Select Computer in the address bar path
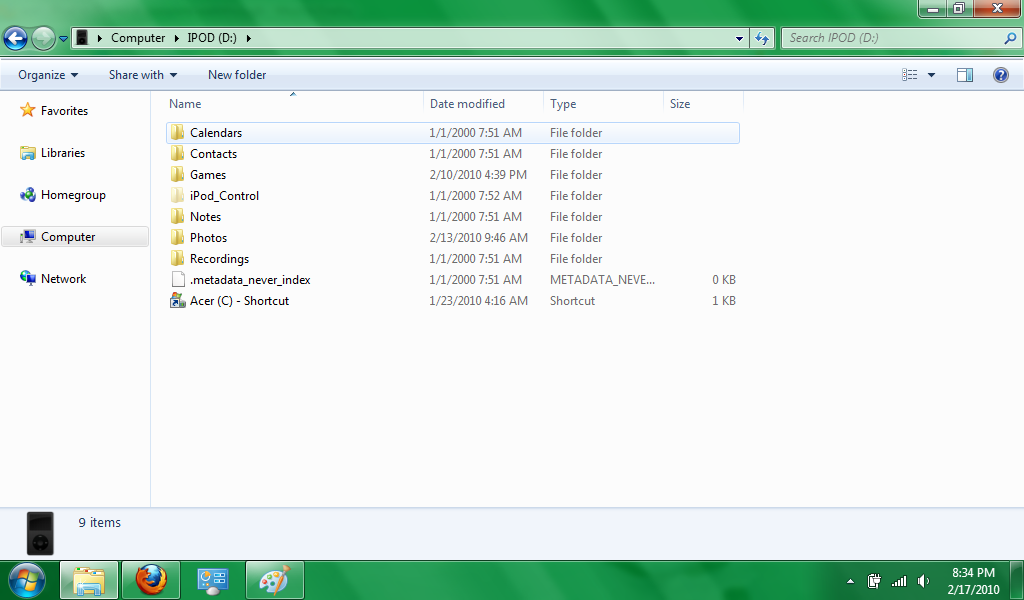The height and width of the screenshot is (600, 1024). tap(138, 38)
